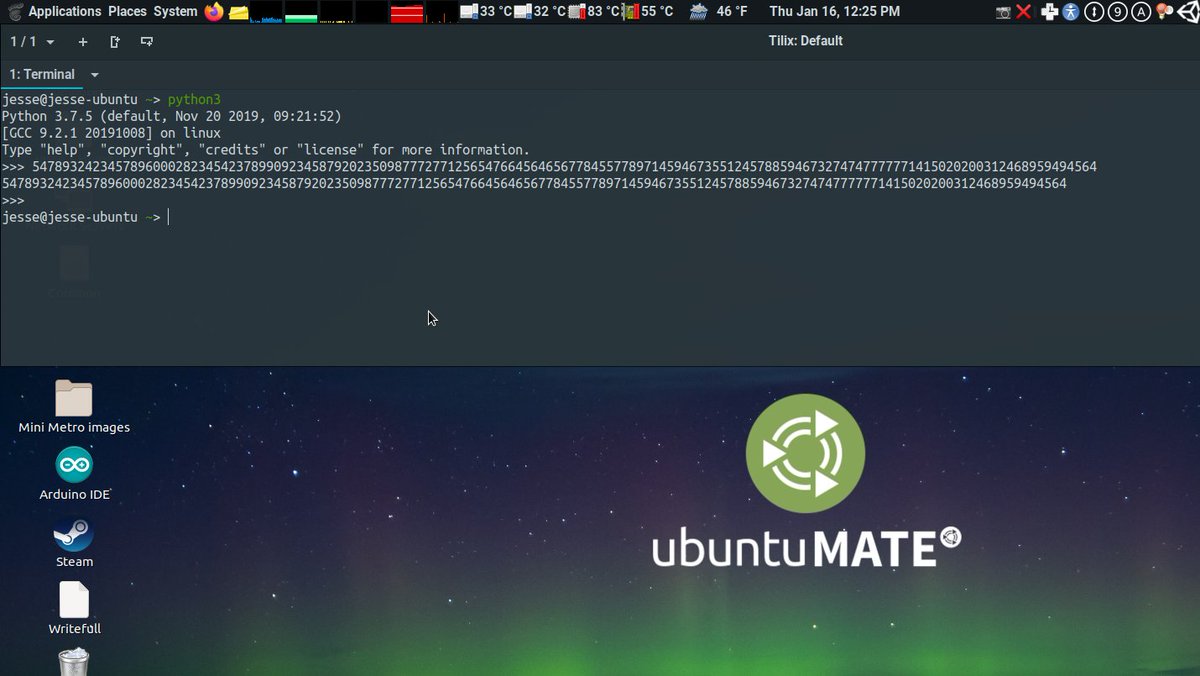Open the accessibility tray icon

[1072, 12]
